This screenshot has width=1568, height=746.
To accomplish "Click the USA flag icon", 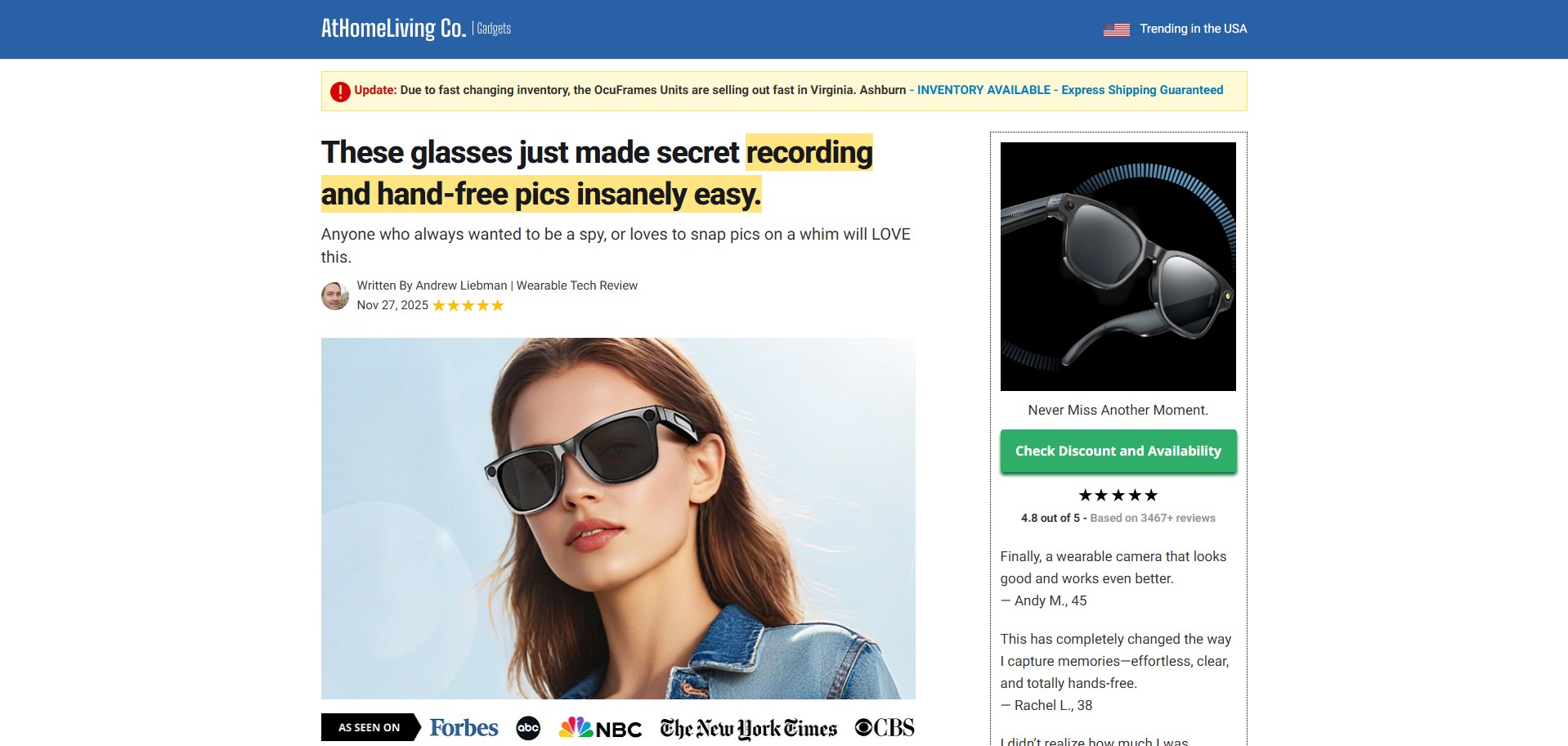I will (x=1116, y=29).
